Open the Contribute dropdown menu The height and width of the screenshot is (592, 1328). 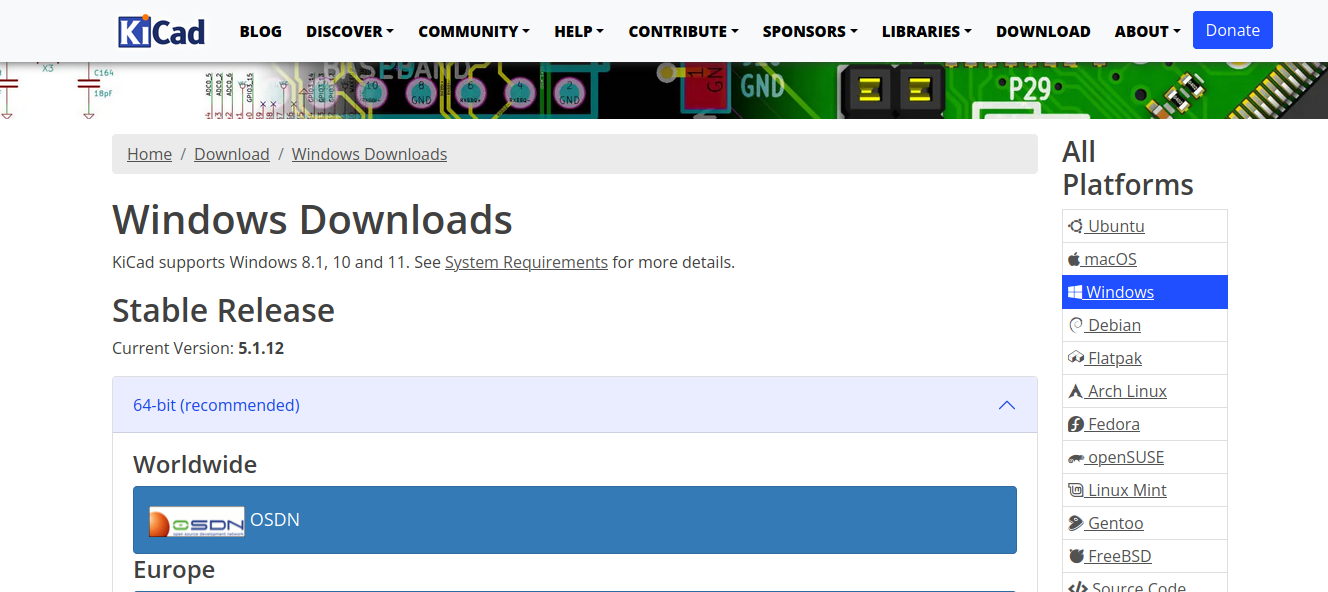(x=683, y=31)
